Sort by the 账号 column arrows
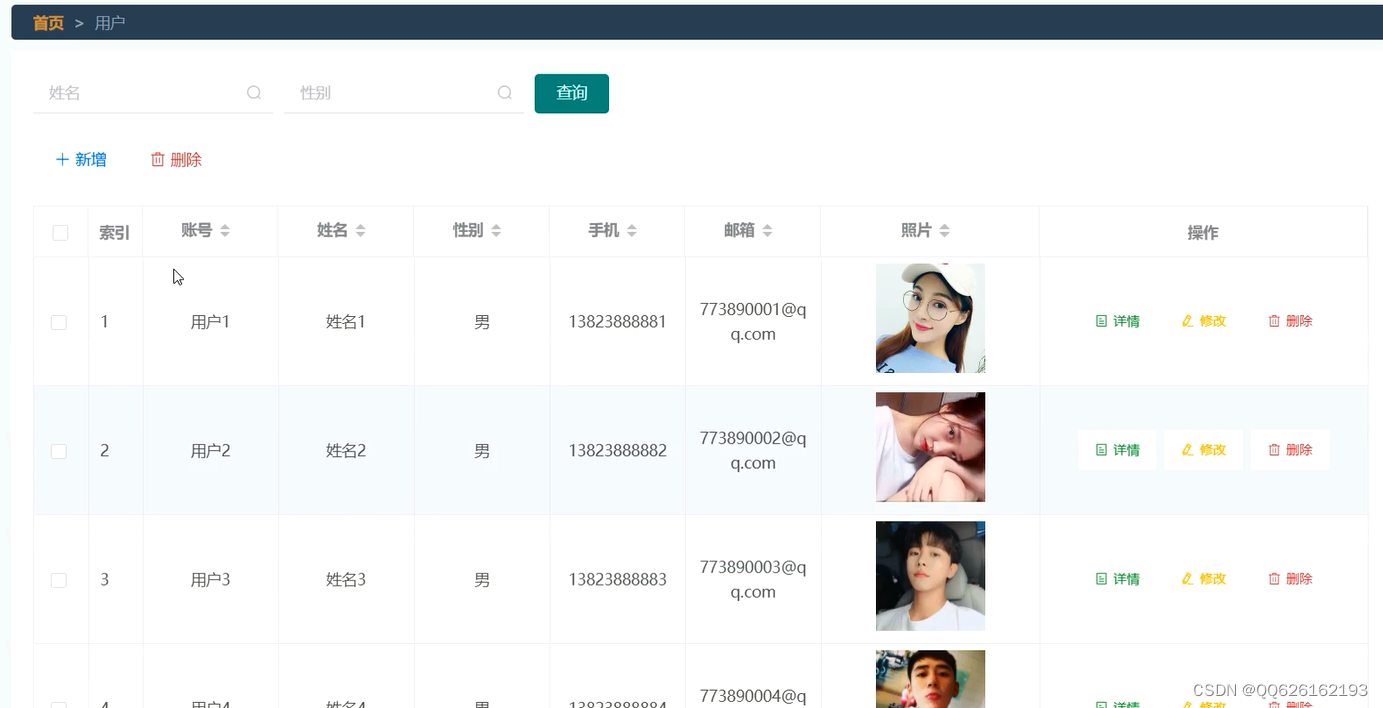This screenshot has height=708, width=1383. 225,231
